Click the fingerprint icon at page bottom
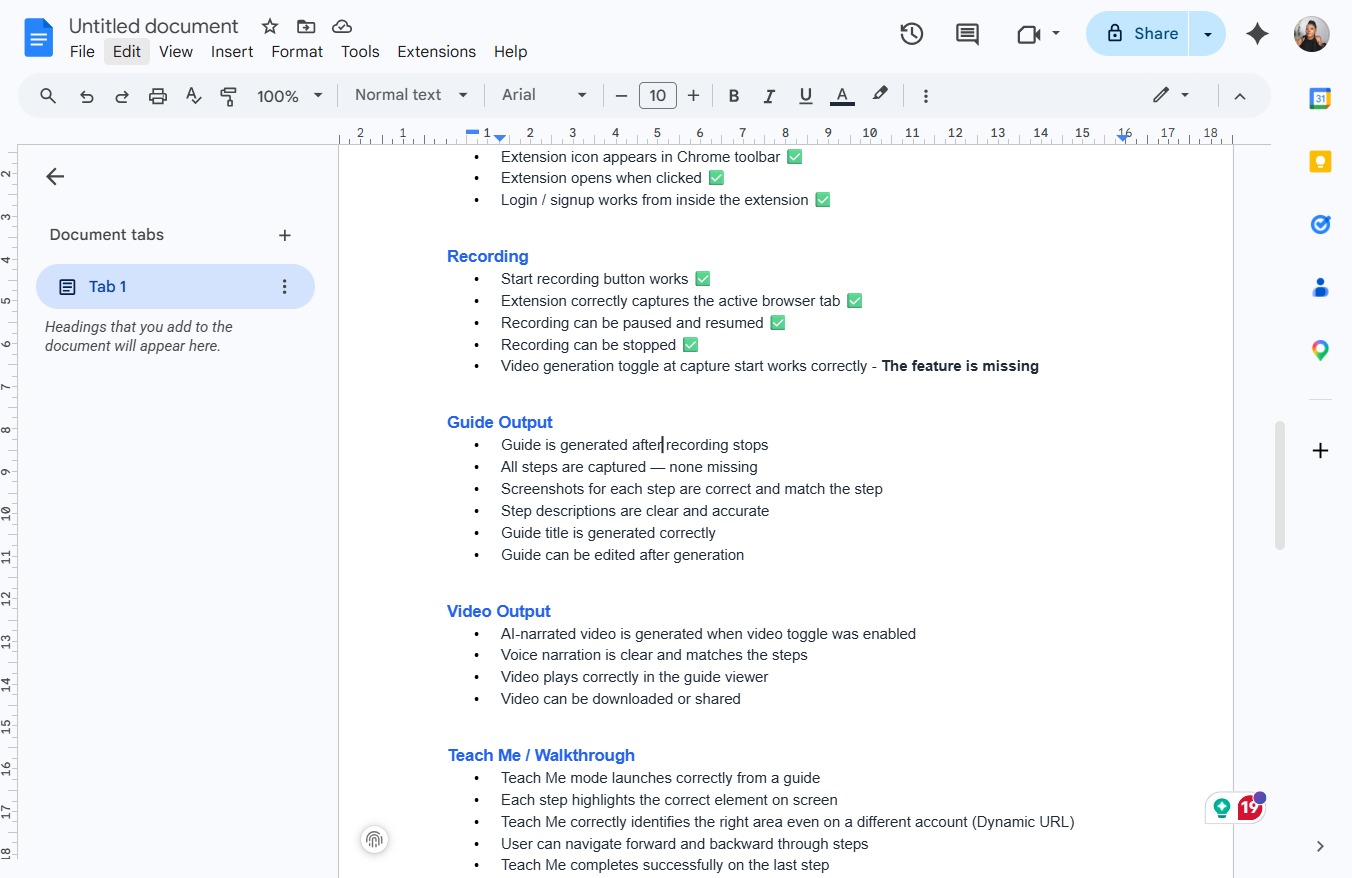Screen dimensions: 1352x878 tap(374, 840)
